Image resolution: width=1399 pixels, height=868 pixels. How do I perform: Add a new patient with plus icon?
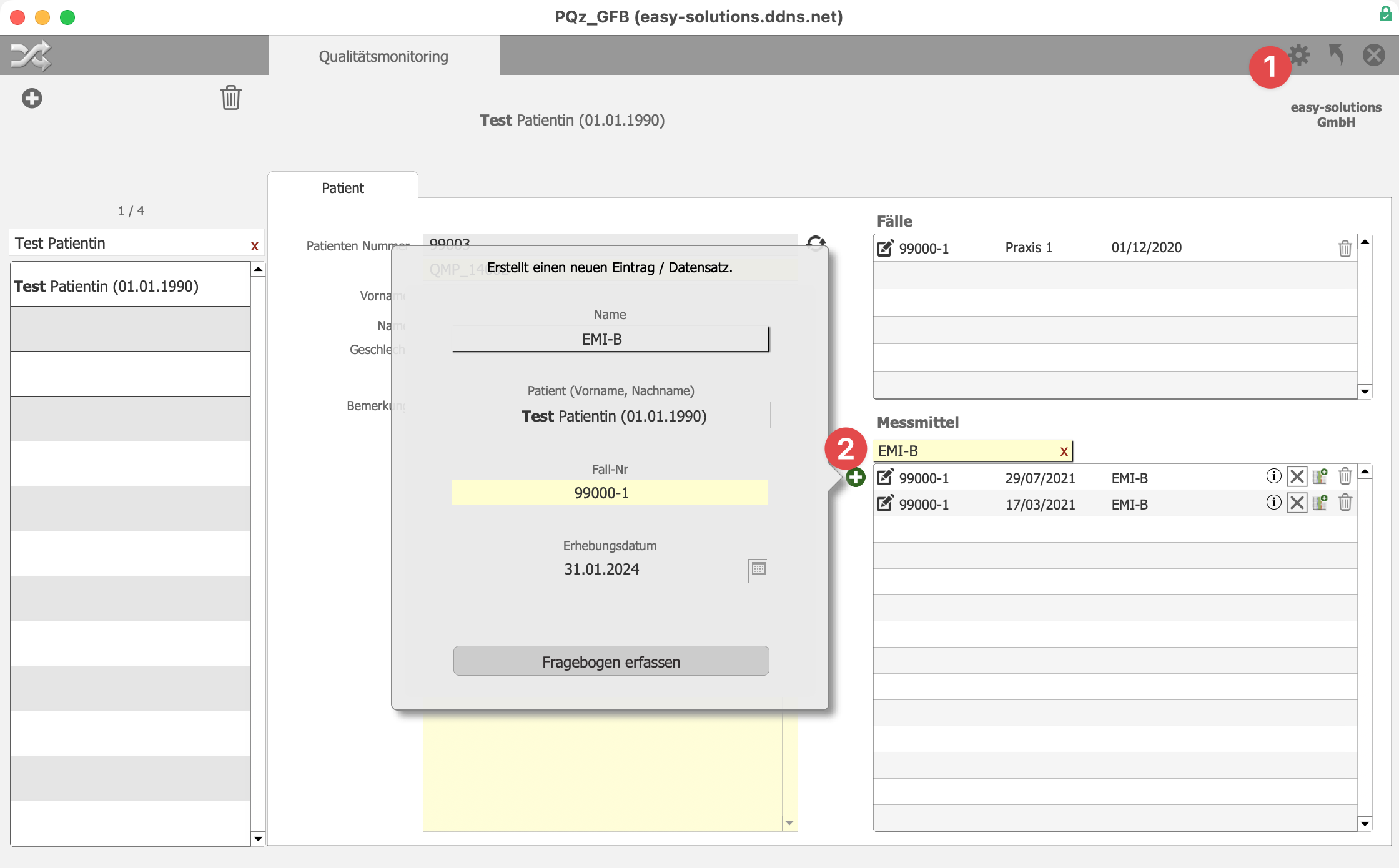pos(32,98)
